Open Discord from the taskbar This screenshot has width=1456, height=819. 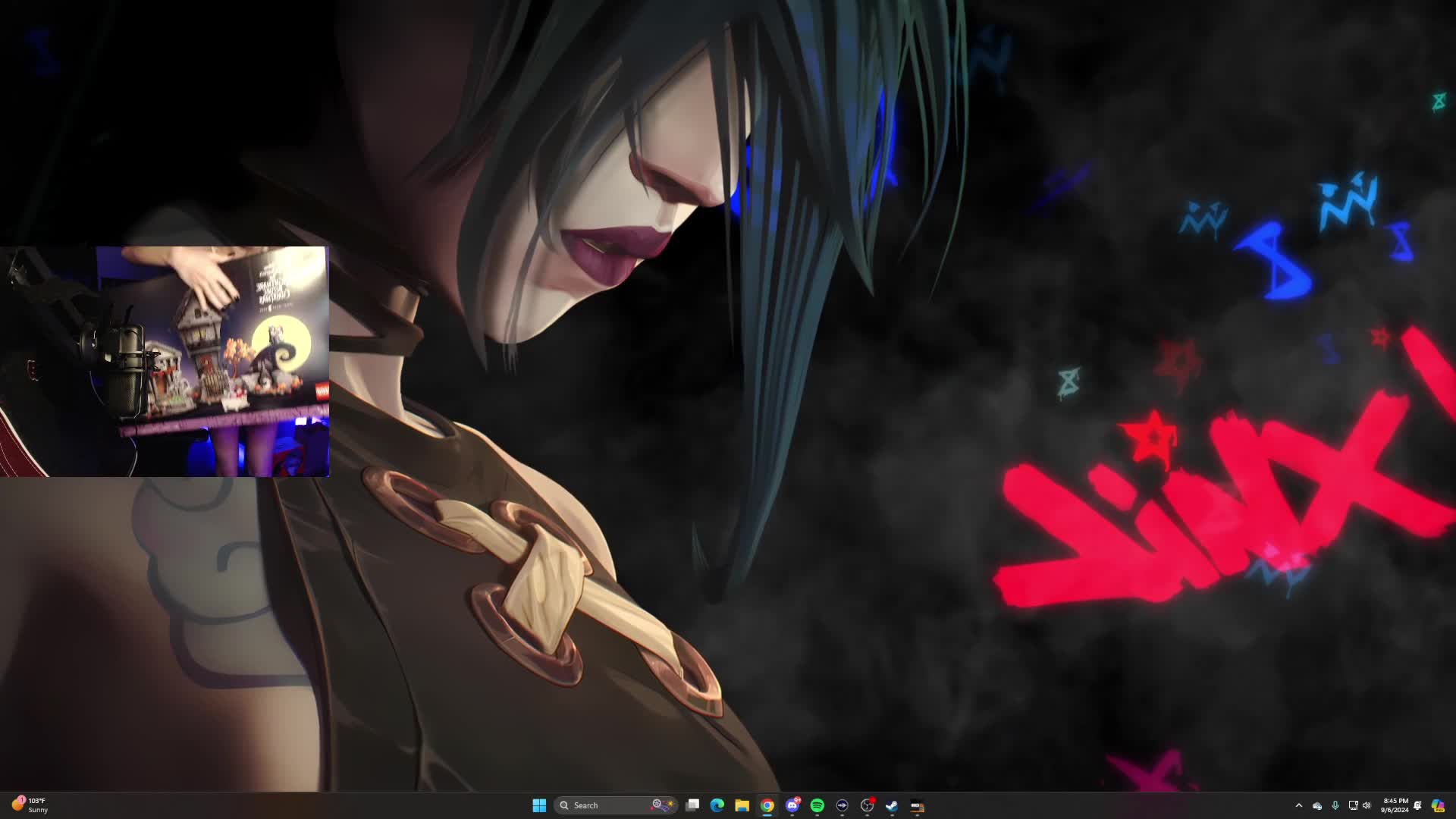click(x=792, y=805)
